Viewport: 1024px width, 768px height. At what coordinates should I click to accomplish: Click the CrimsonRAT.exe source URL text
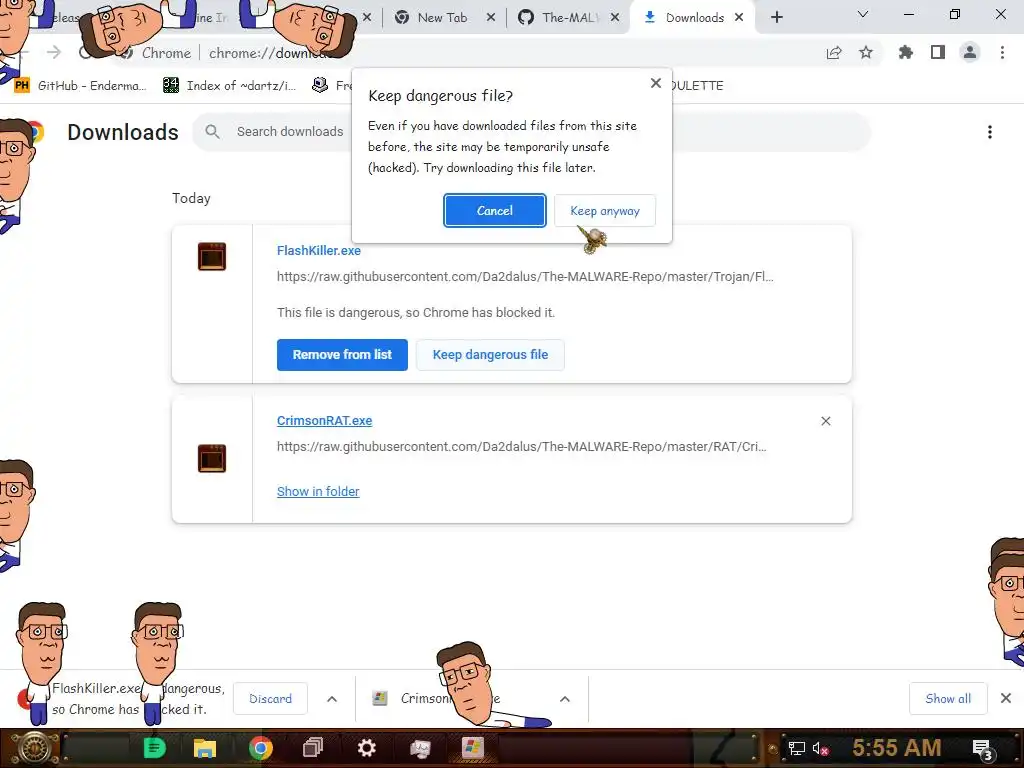pyautogui.click(x=522, y=447)
